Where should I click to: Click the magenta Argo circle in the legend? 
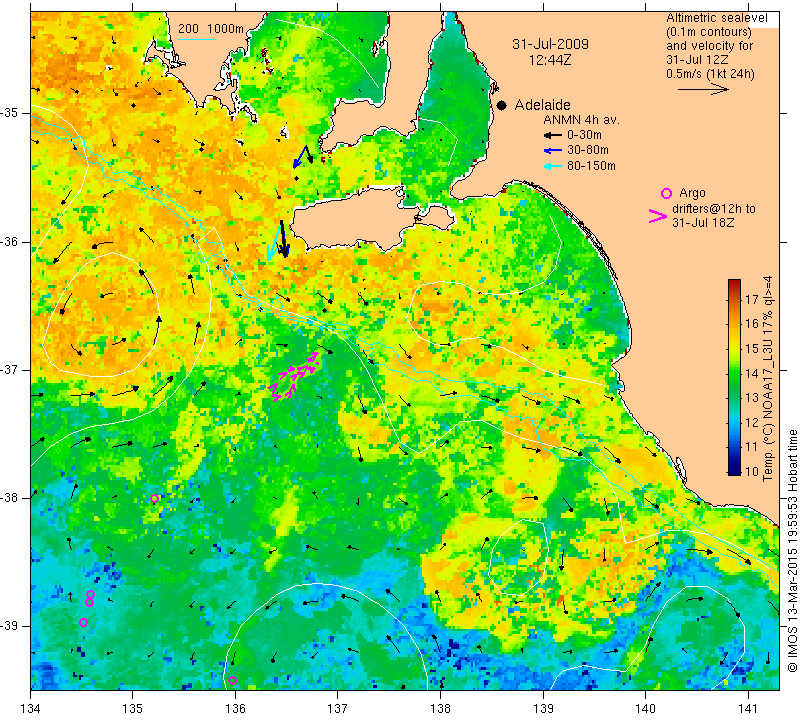[666, 193]
